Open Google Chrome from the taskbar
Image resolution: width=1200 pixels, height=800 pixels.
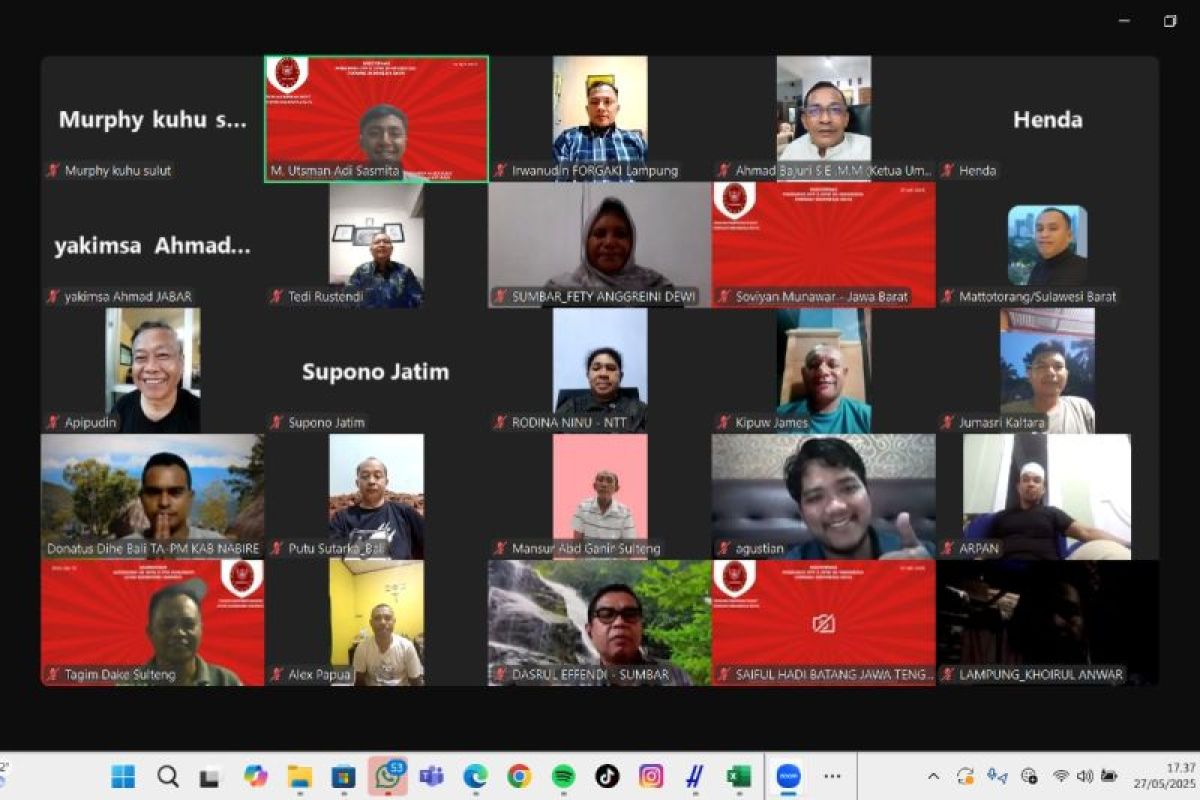519,776
